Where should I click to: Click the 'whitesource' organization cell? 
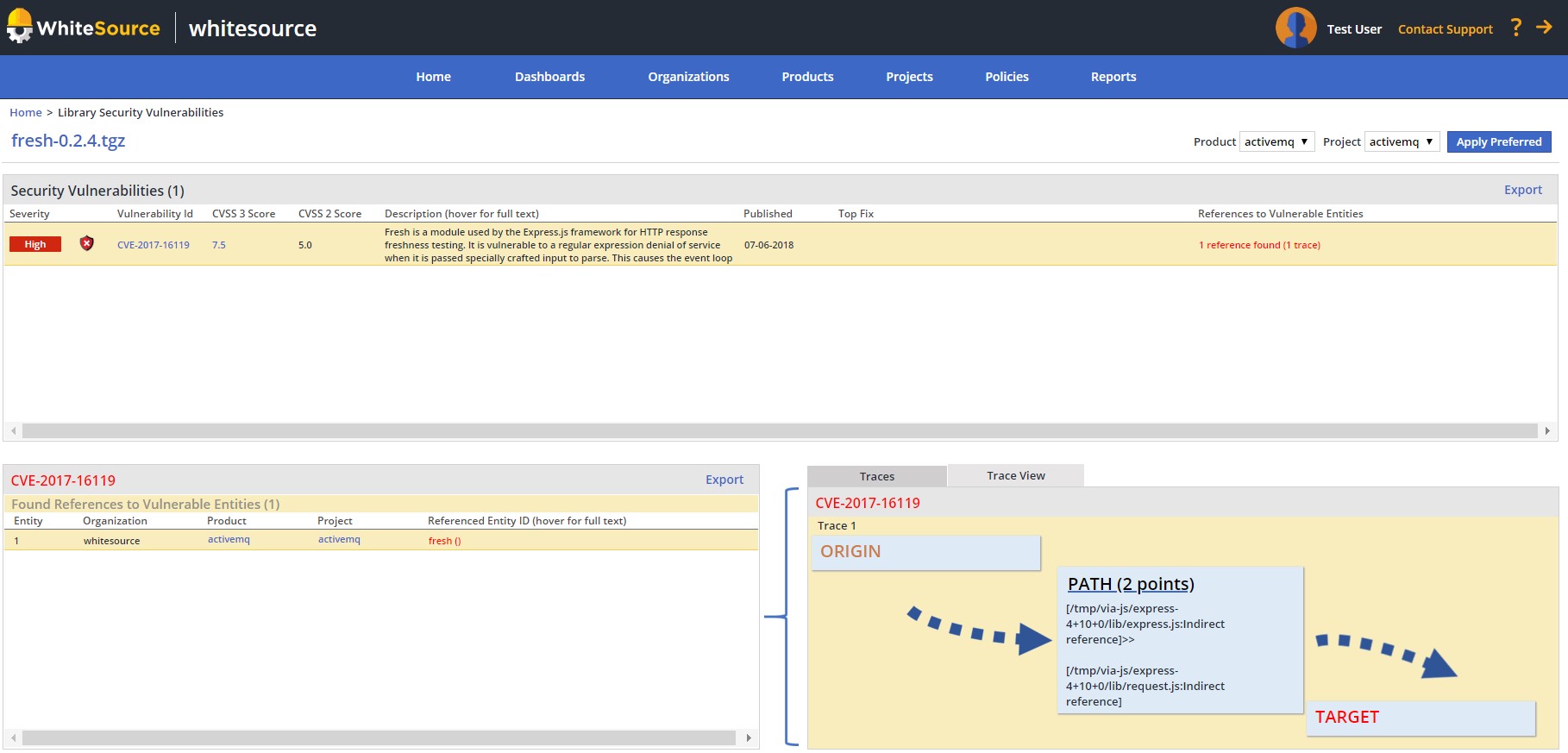click(x=111, y=541)
